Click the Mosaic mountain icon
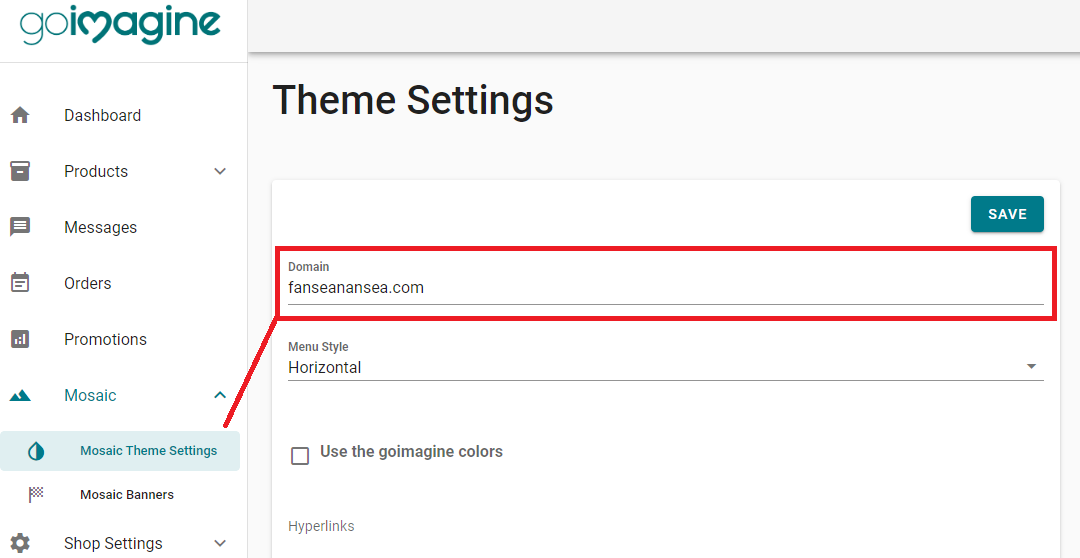The image size is (1080, 558). (x=20, y=395)
